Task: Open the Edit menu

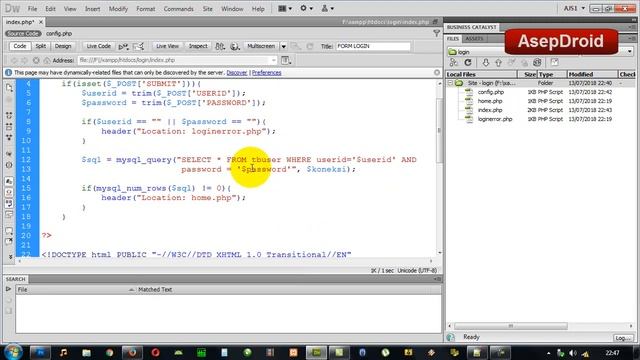Action: (50, 9)
